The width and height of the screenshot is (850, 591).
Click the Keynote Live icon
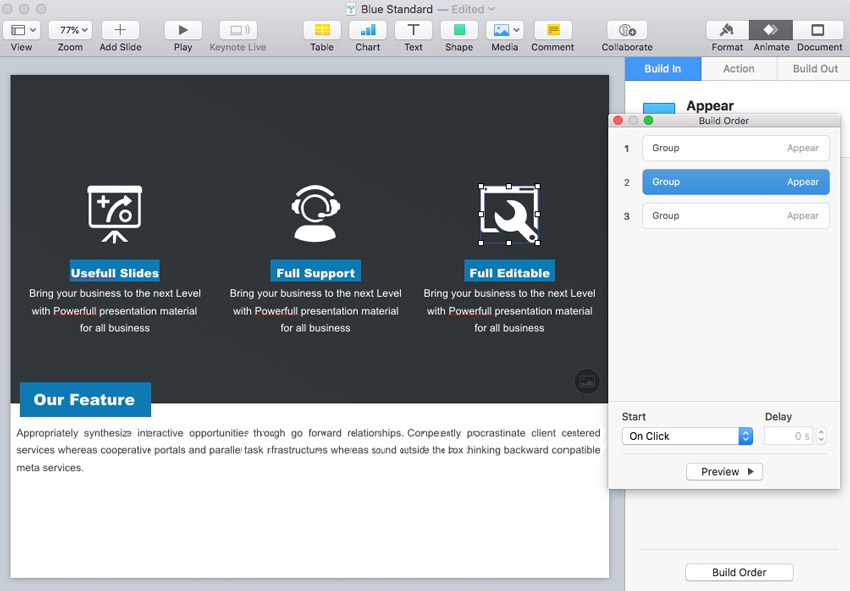pyautogui.click(x=238, y=30)
